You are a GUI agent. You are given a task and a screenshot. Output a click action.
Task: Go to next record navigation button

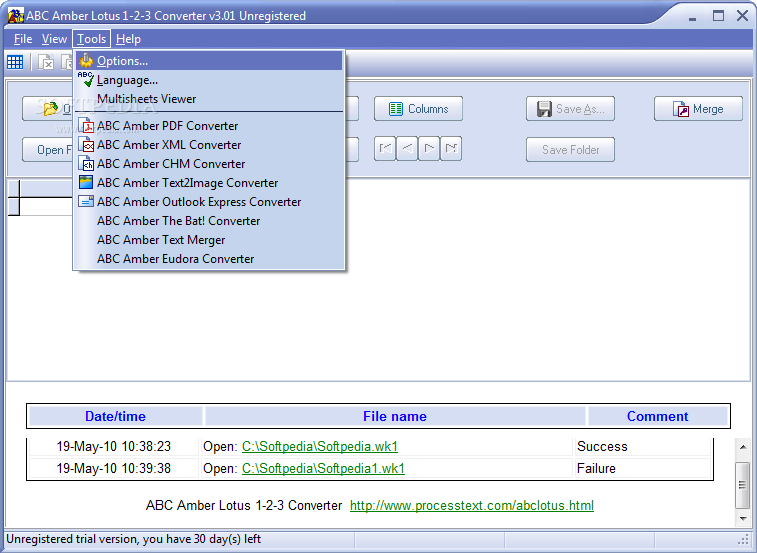(x=429, y=149)
